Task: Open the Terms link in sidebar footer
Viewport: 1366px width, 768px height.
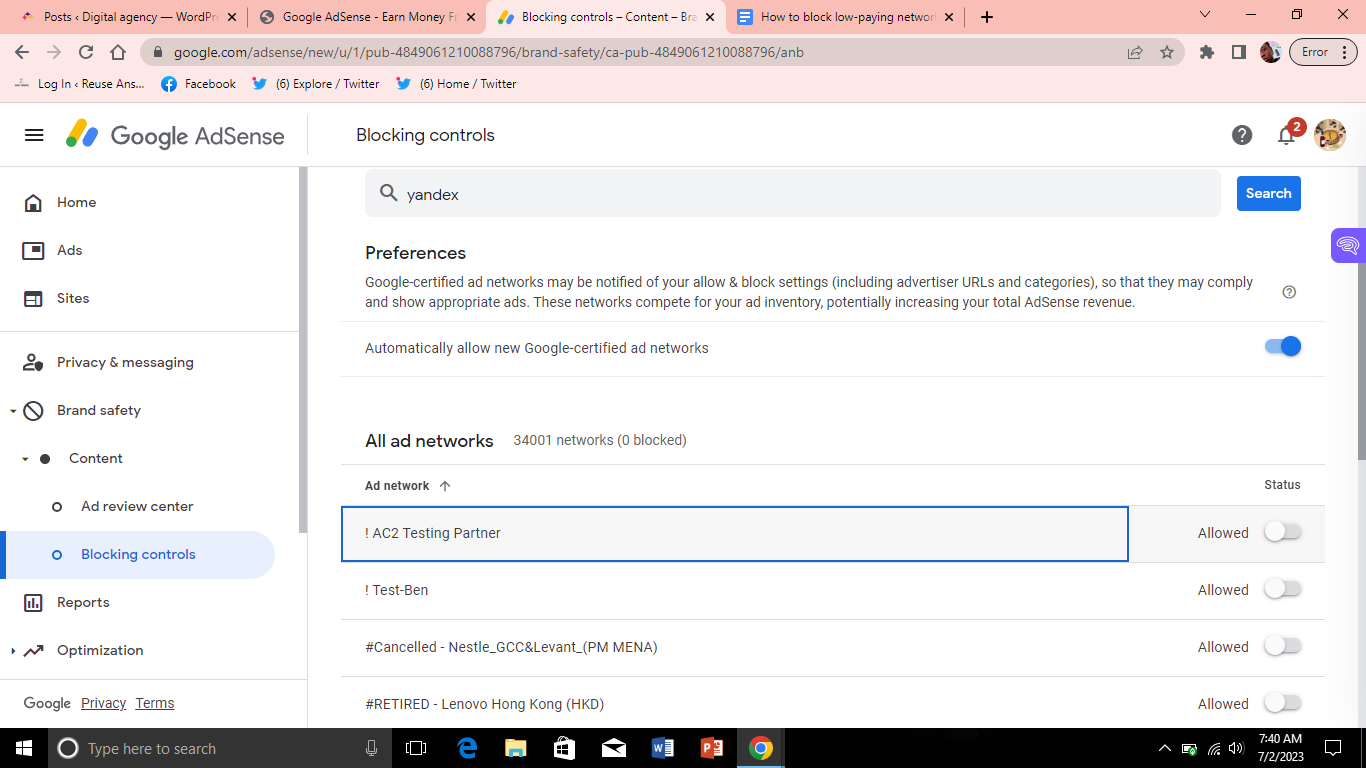Action: click(155, 703)
